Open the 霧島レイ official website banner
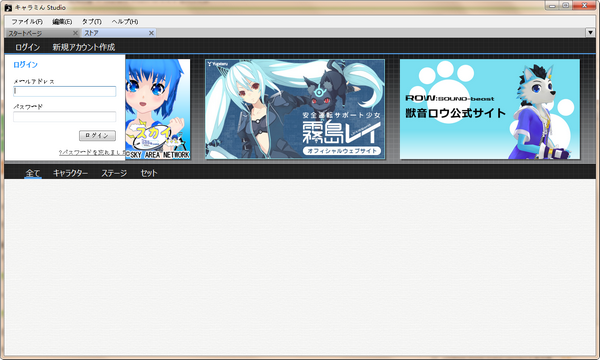 (295, 109)
